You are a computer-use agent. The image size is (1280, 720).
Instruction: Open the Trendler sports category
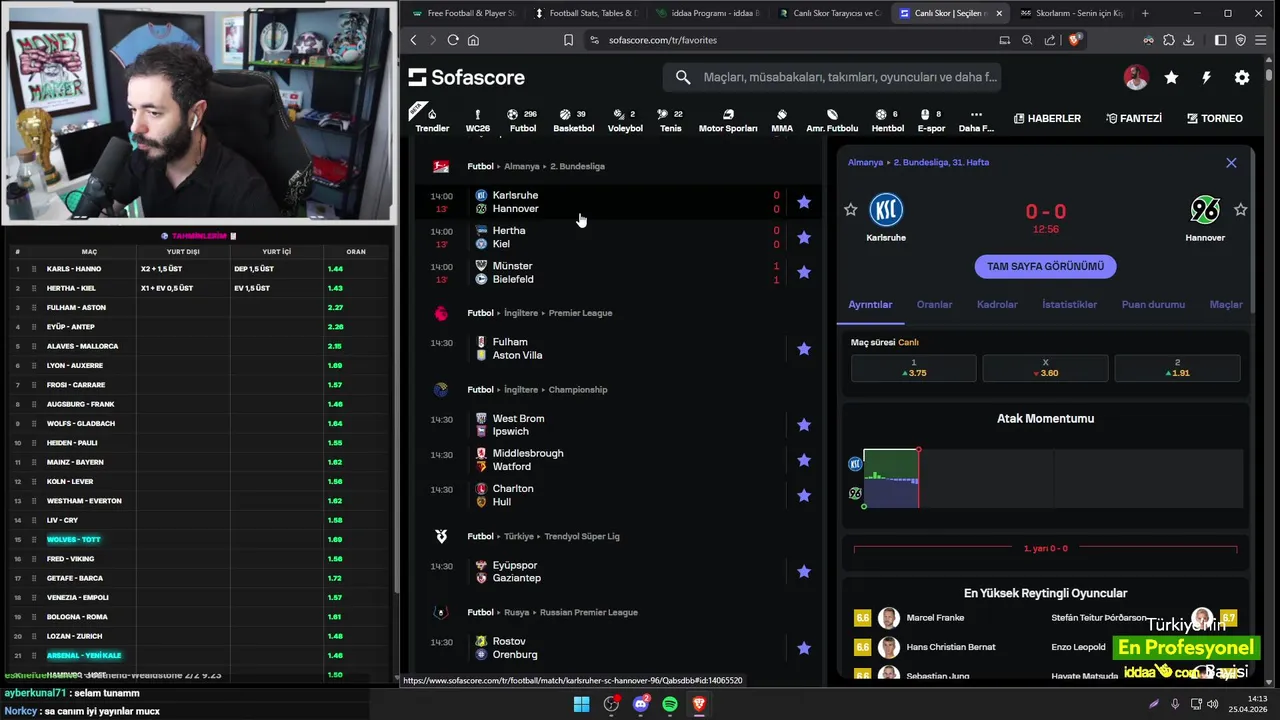pos(432,120)
